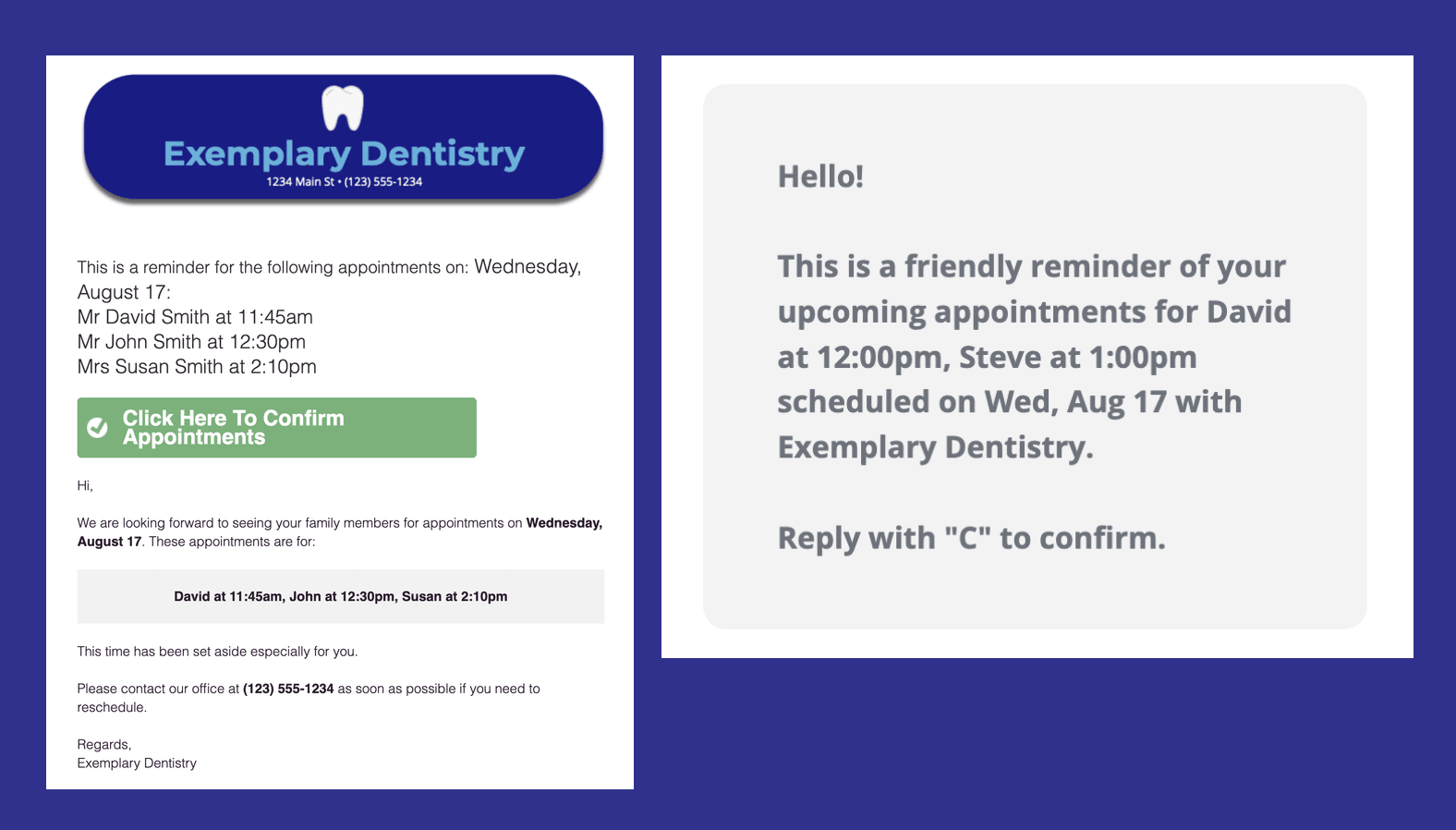Select the Reply with "C" to confirm line
The width and height of the screenshot is (1456, 830).
click(x=971, y=538)
